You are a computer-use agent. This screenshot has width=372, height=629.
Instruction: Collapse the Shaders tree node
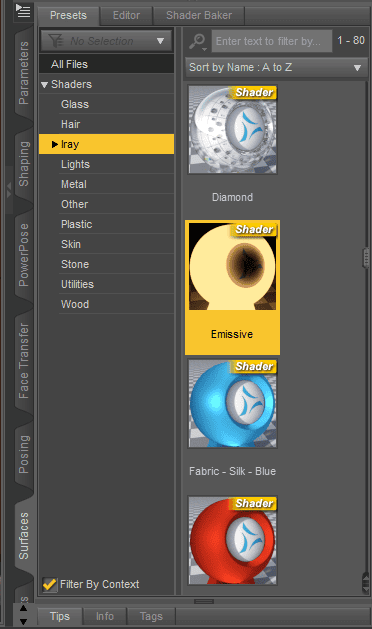click(x=45, y=85)
